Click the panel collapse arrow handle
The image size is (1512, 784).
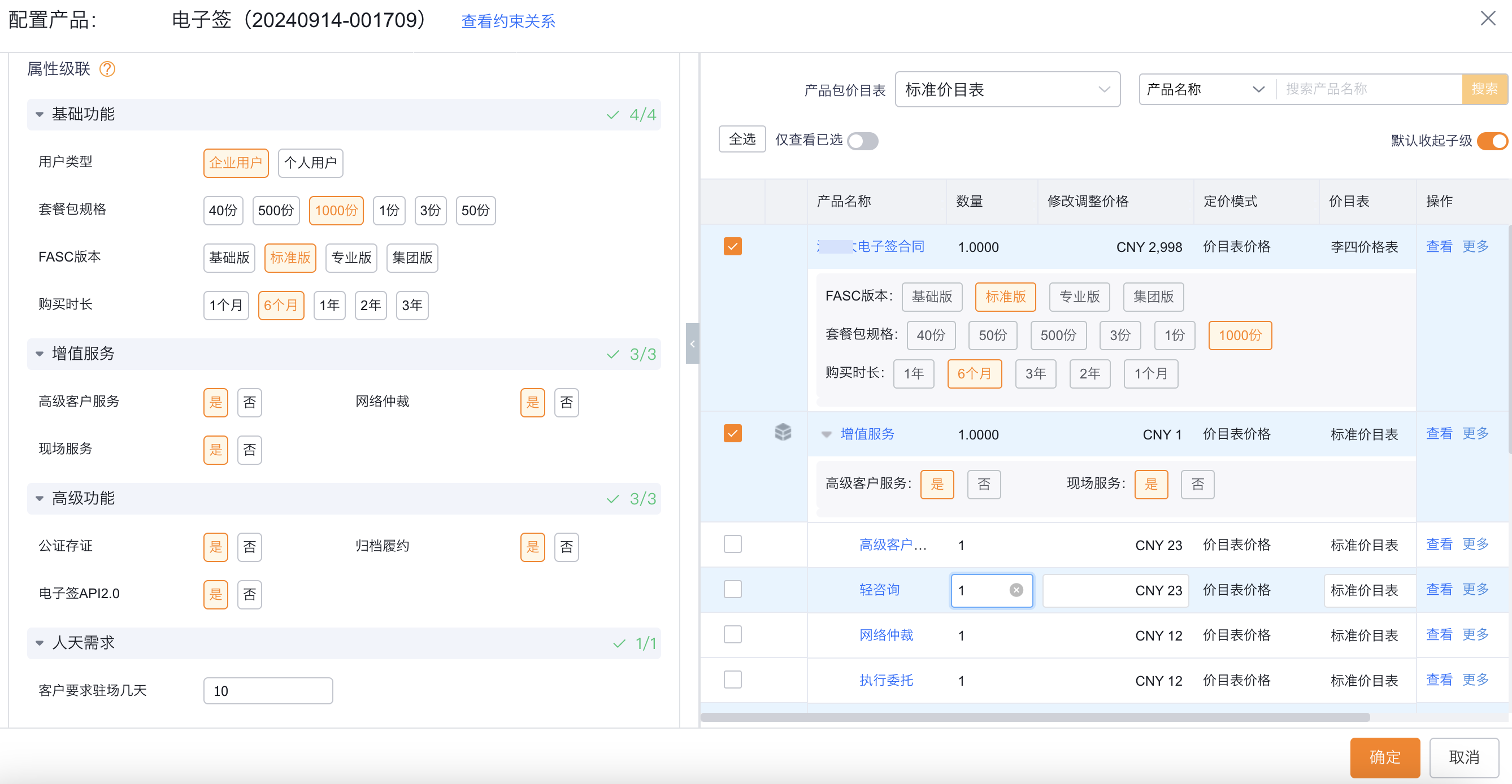(x=692, y=343)
